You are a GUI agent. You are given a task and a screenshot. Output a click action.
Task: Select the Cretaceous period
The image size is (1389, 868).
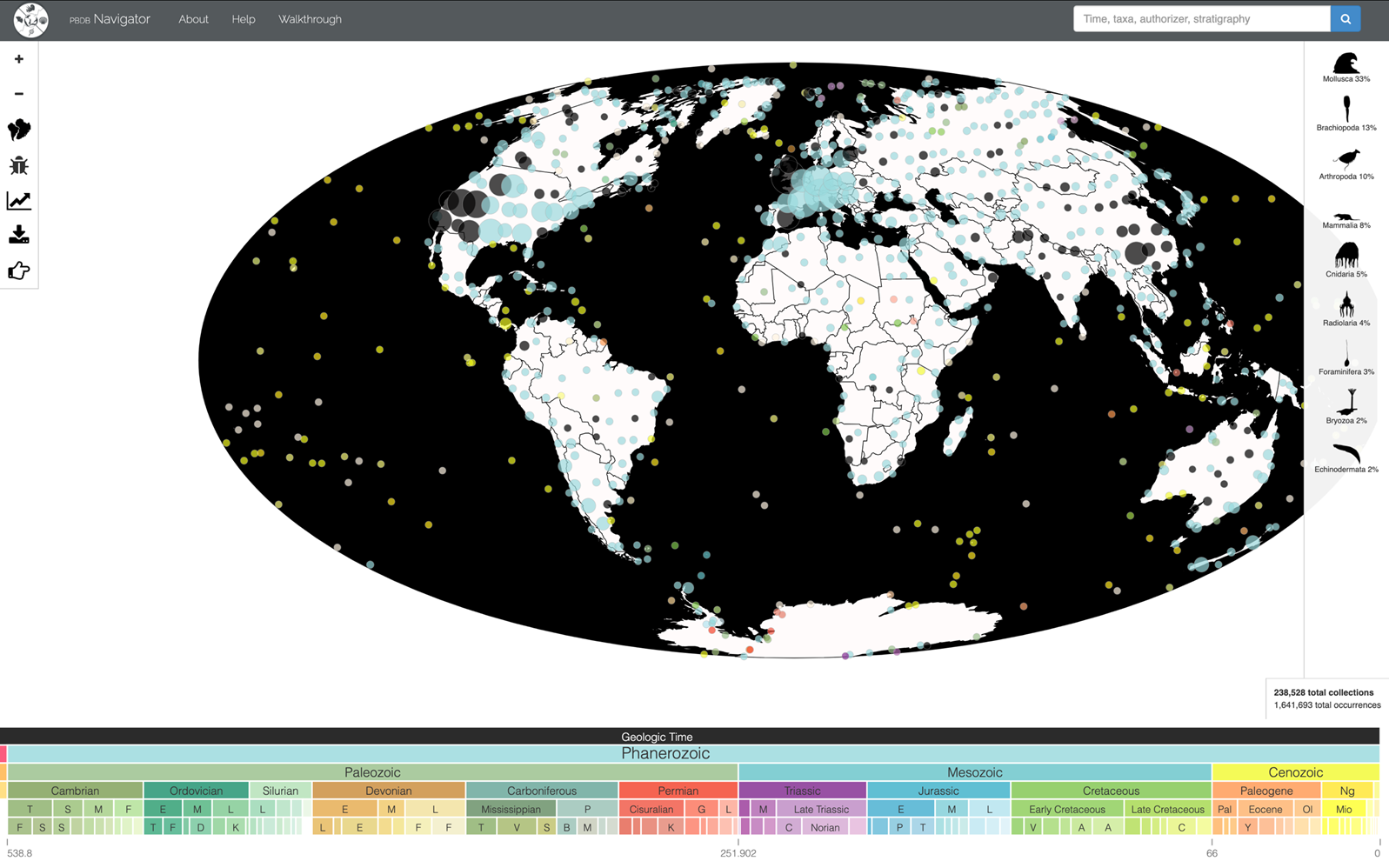point(1111,791)
